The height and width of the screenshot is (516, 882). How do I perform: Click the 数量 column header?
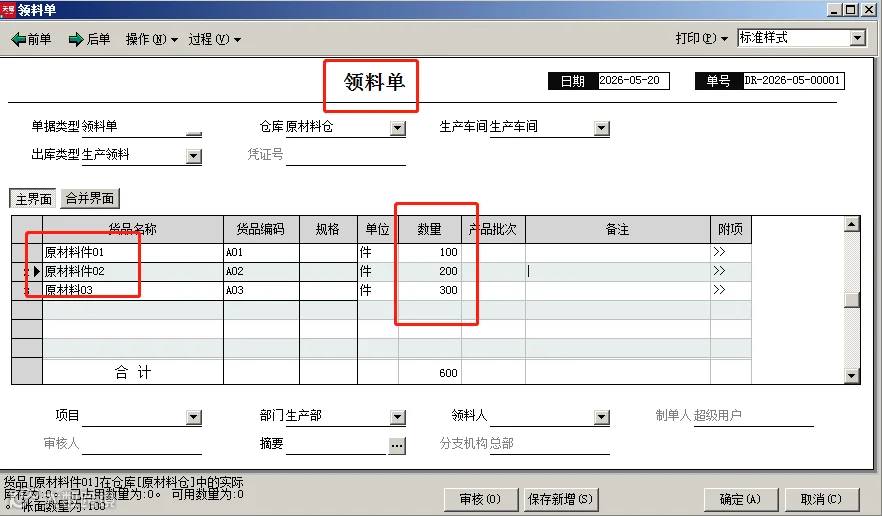[430, 230]
